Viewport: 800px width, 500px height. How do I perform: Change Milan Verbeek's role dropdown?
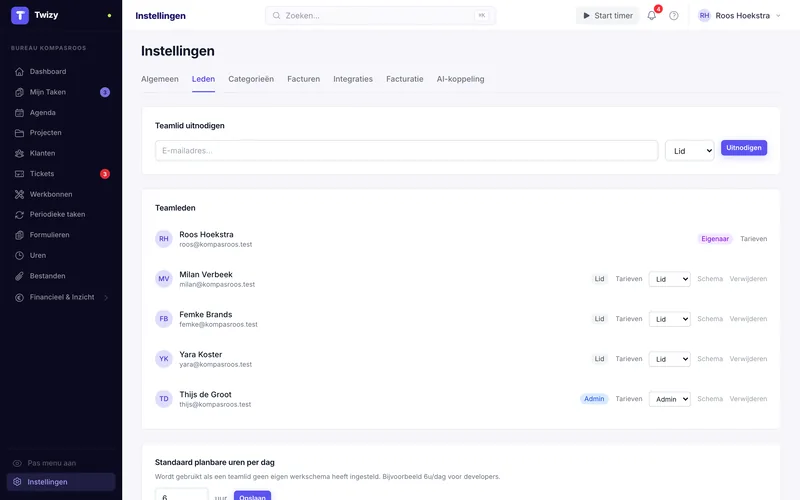tap(669, 279)
